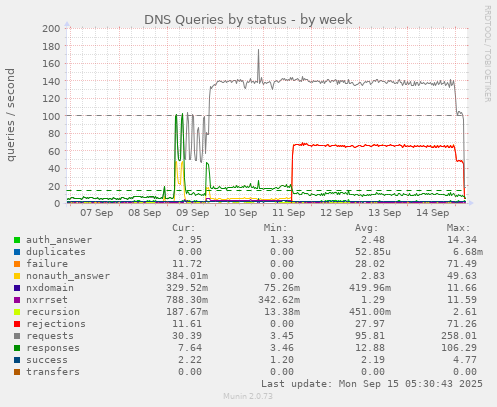This screenshot has width=497, height=407.
Task: Click the auth_answer green legend swatch
Action: [17, 240]
